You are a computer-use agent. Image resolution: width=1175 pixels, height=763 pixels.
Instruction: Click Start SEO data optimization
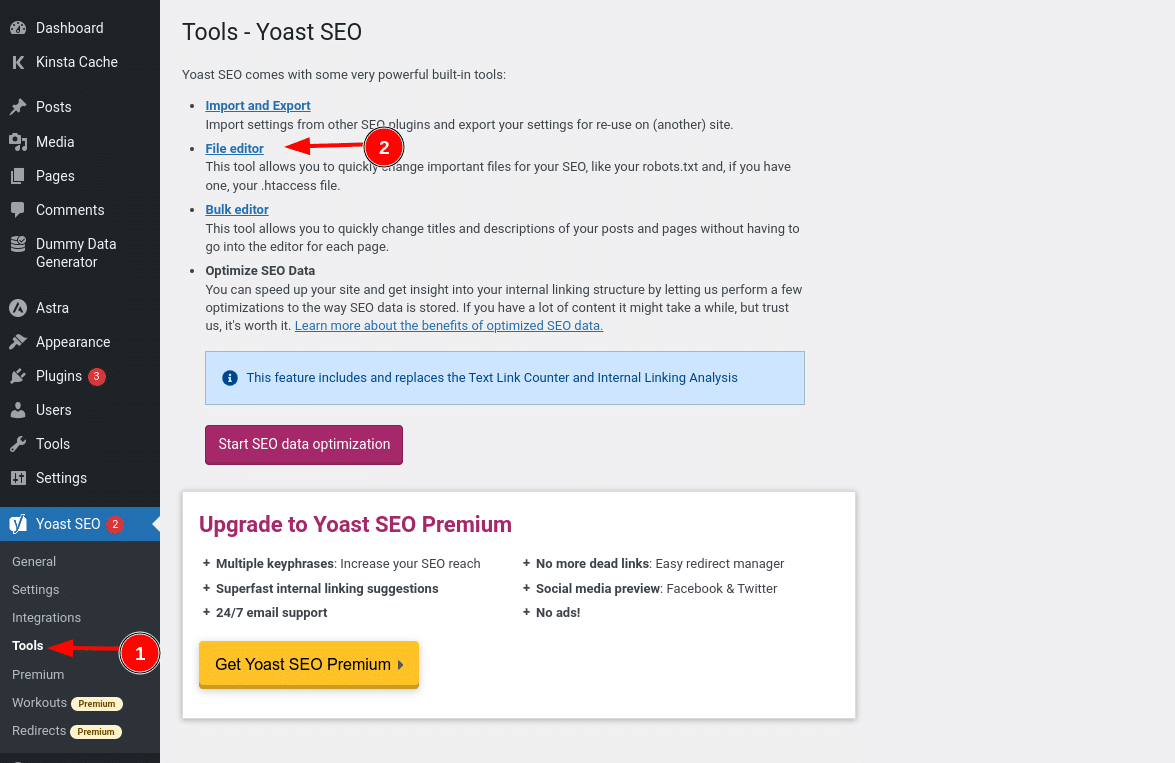303,444
